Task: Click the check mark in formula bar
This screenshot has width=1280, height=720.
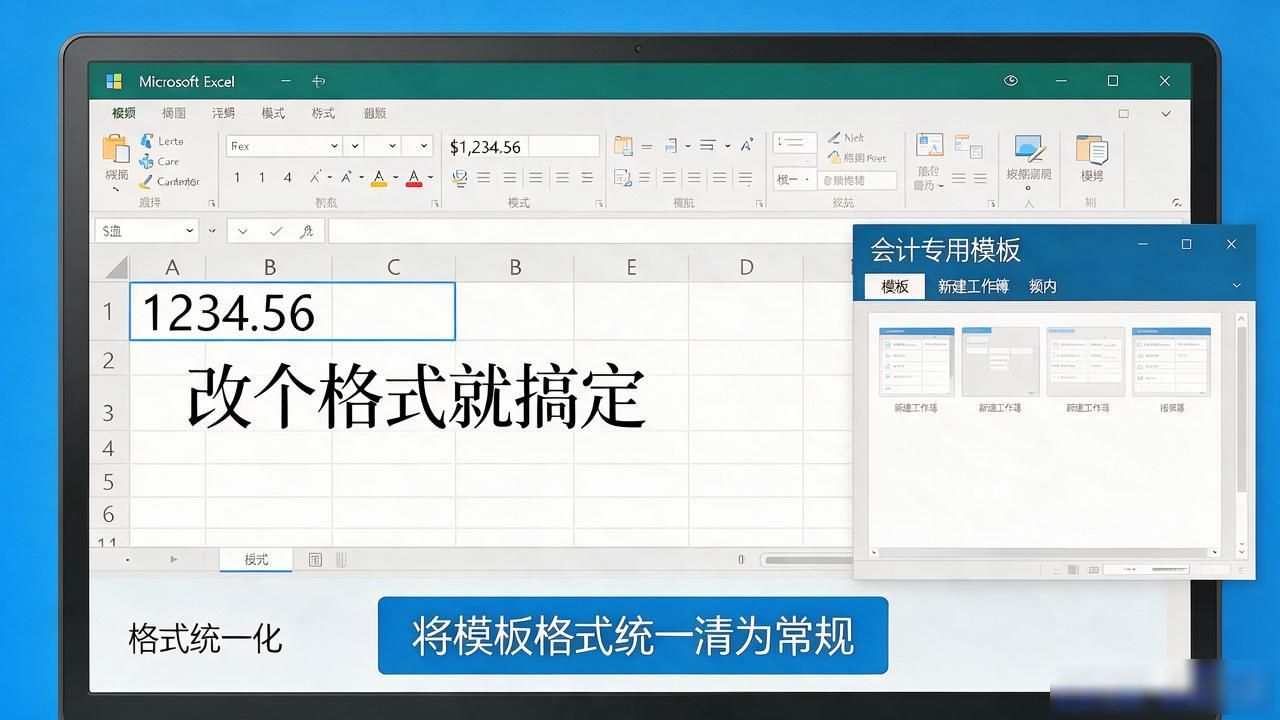Action: [x=276, y=231]
